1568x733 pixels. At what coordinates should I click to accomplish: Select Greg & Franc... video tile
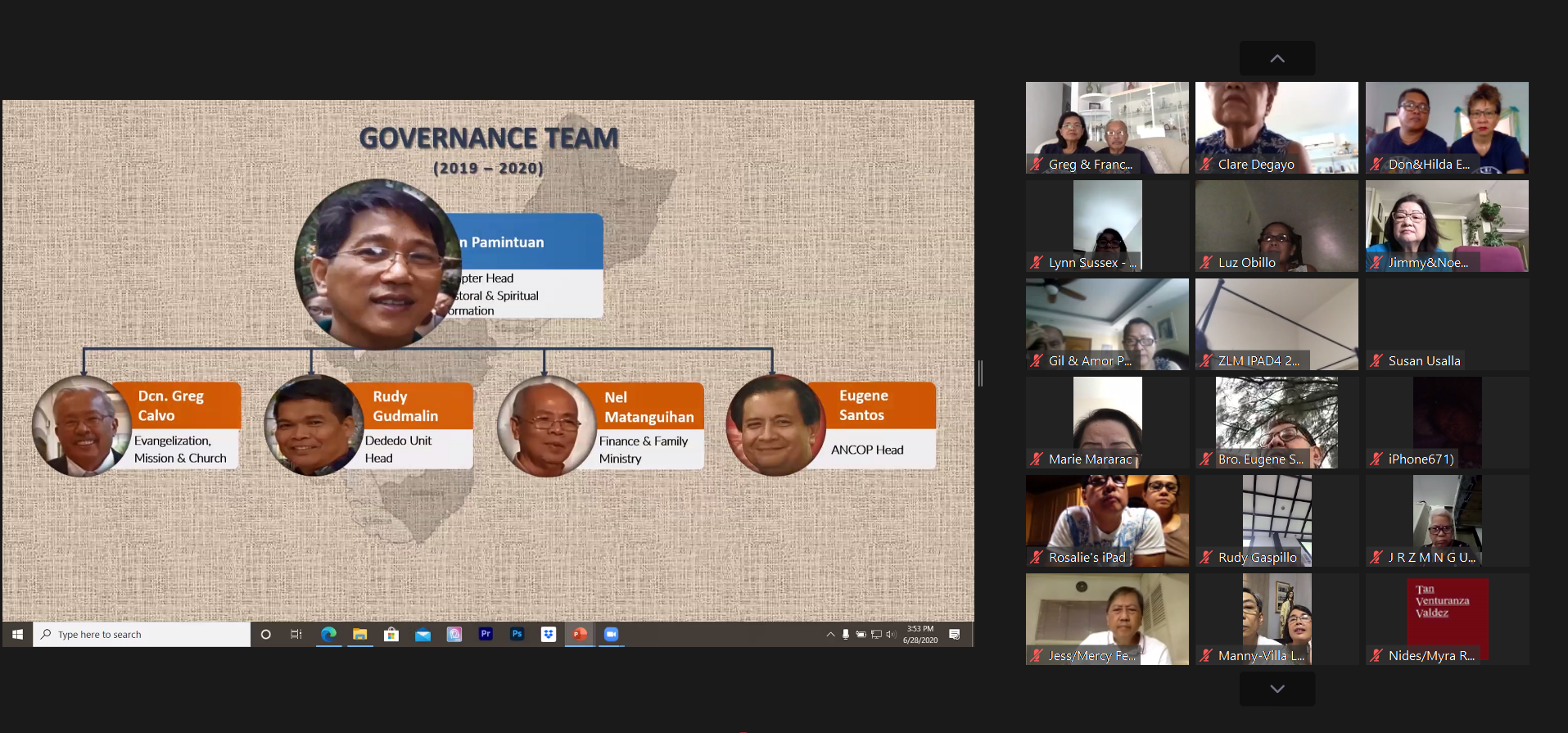(x=1107, y=128)
